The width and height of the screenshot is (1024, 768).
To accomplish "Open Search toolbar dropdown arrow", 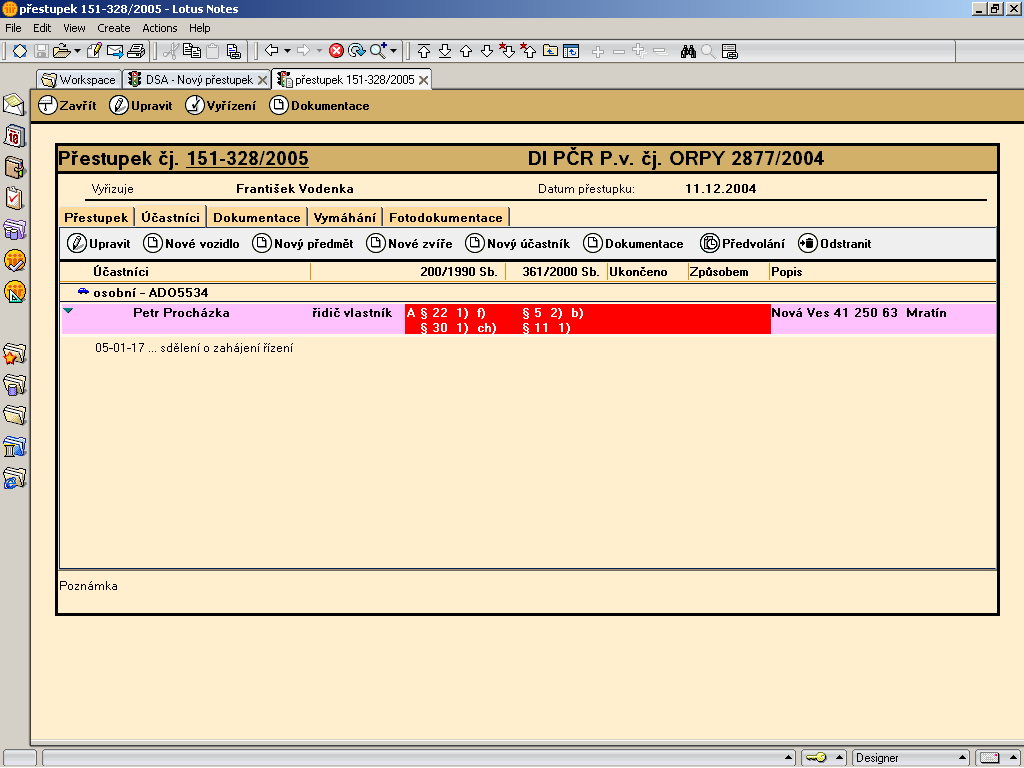I will [x=393, y=51].
